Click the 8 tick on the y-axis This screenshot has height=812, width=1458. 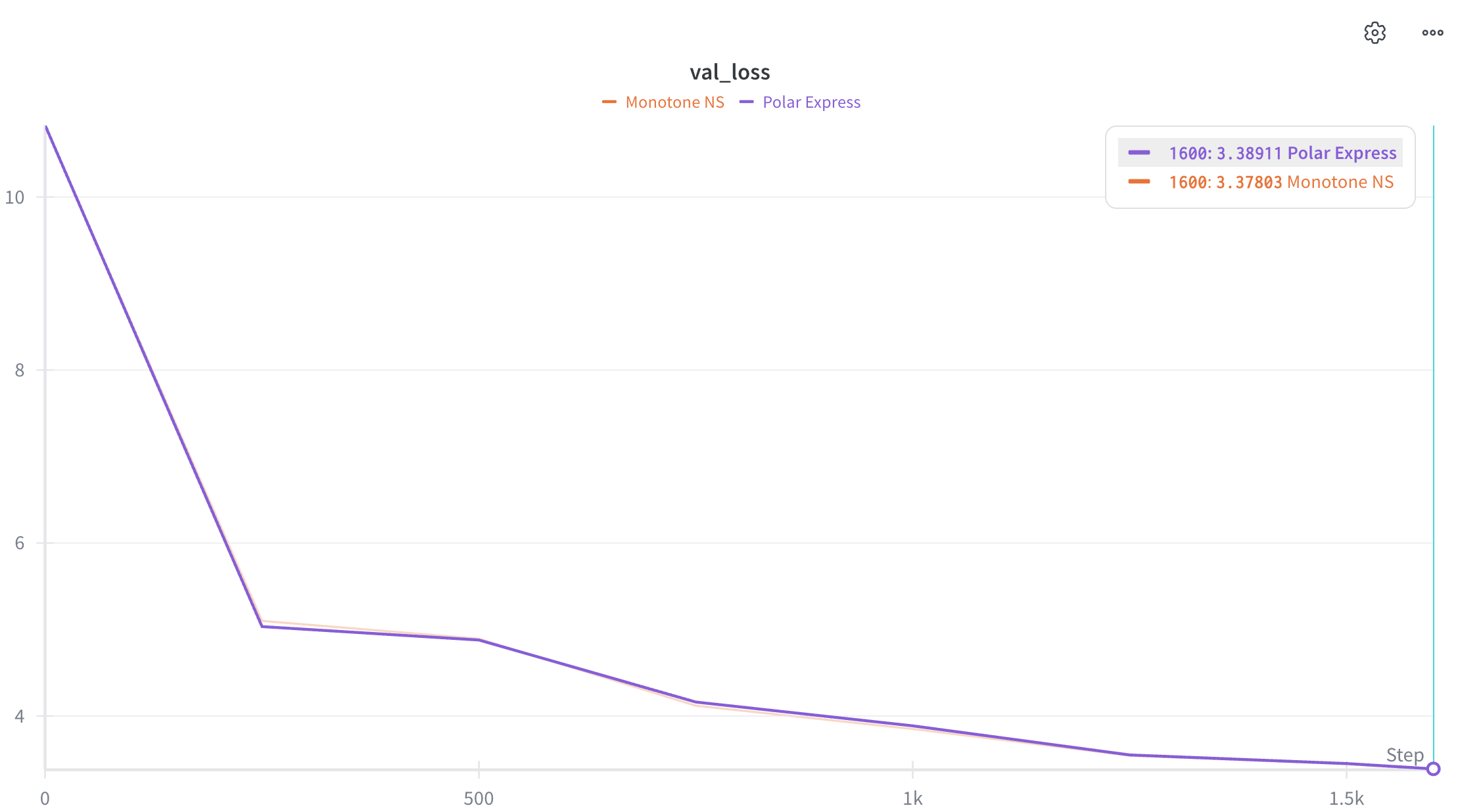click(x=19, y=370)
